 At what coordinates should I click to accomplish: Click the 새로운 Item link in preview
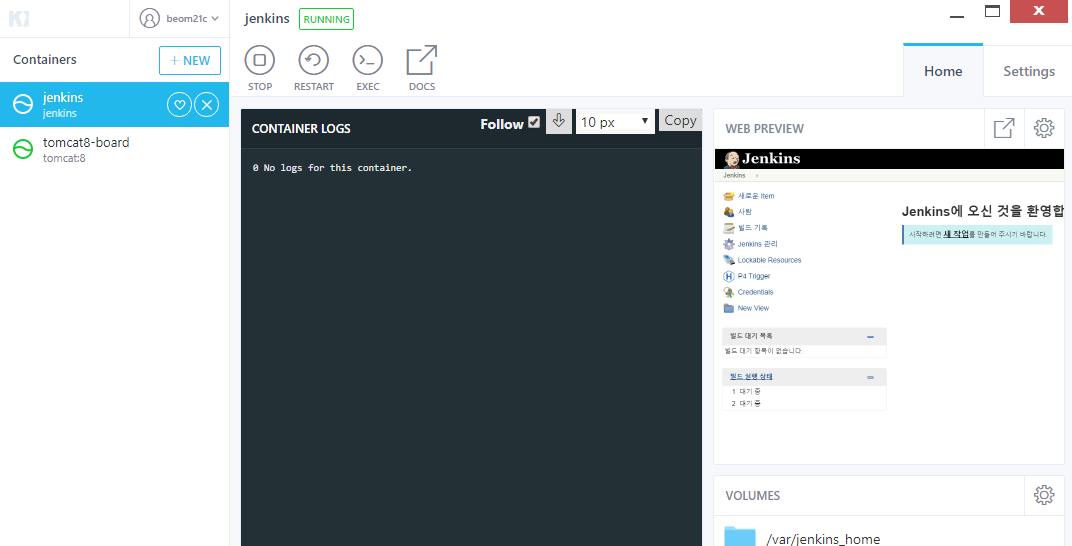click(x=755, y=196)
